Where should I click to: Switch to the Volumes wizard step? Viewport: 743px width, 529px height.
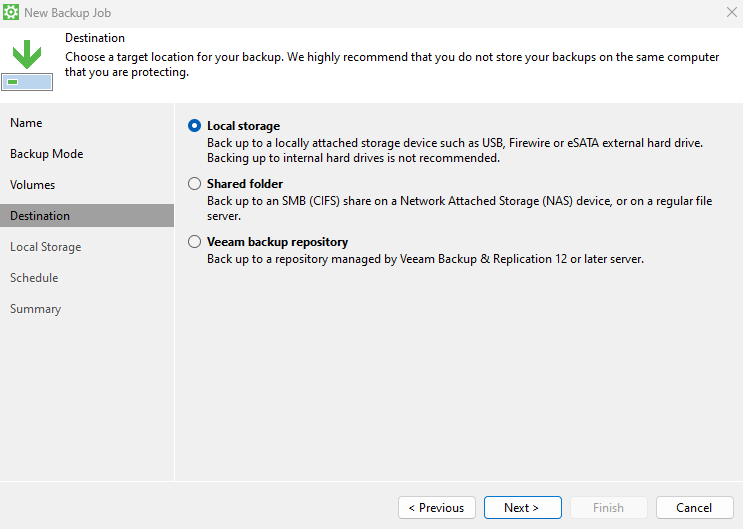click(x=32, y=185)
